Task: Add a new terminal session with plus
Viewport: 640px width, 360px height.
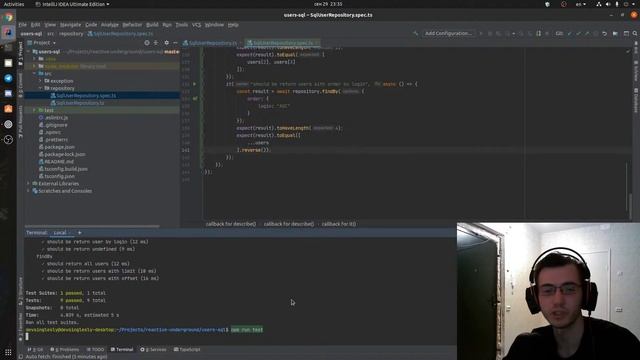Action: (80, 233)
